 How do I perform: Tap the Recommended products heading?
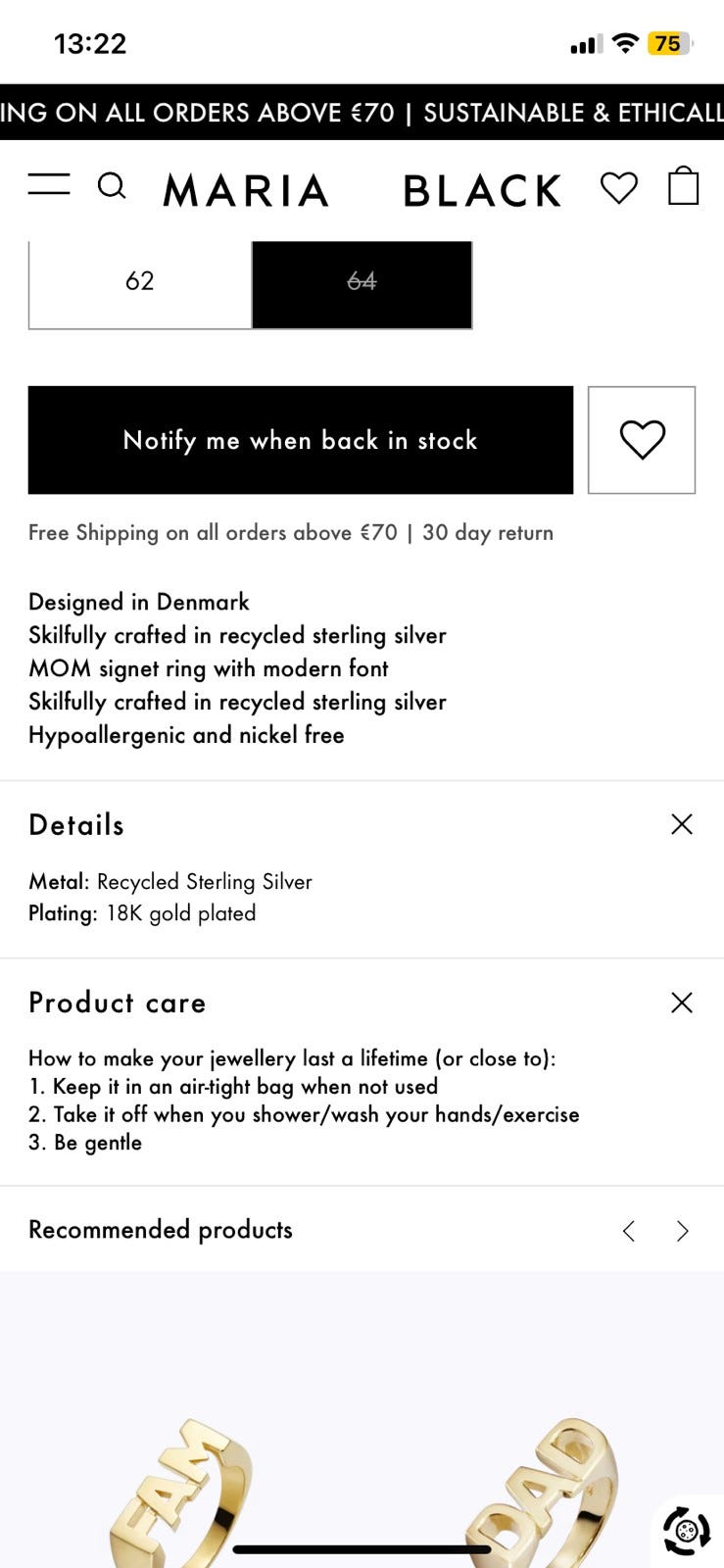[161, 1230]
